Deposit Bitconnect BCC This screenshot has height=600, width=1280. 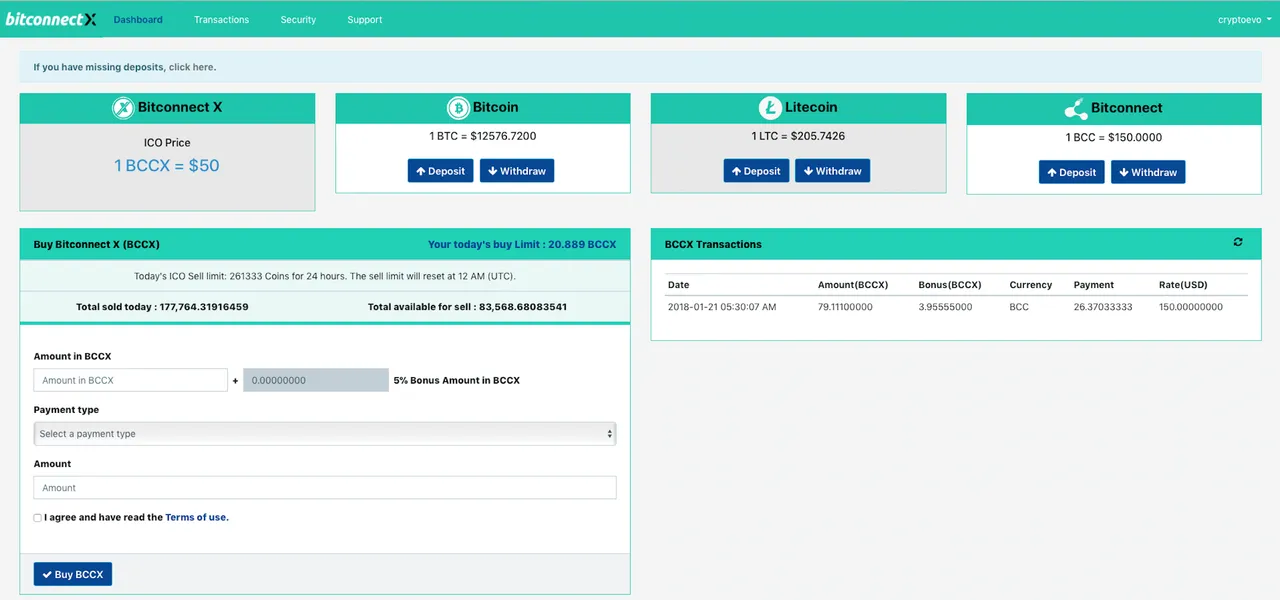(x=1072, y=172)
